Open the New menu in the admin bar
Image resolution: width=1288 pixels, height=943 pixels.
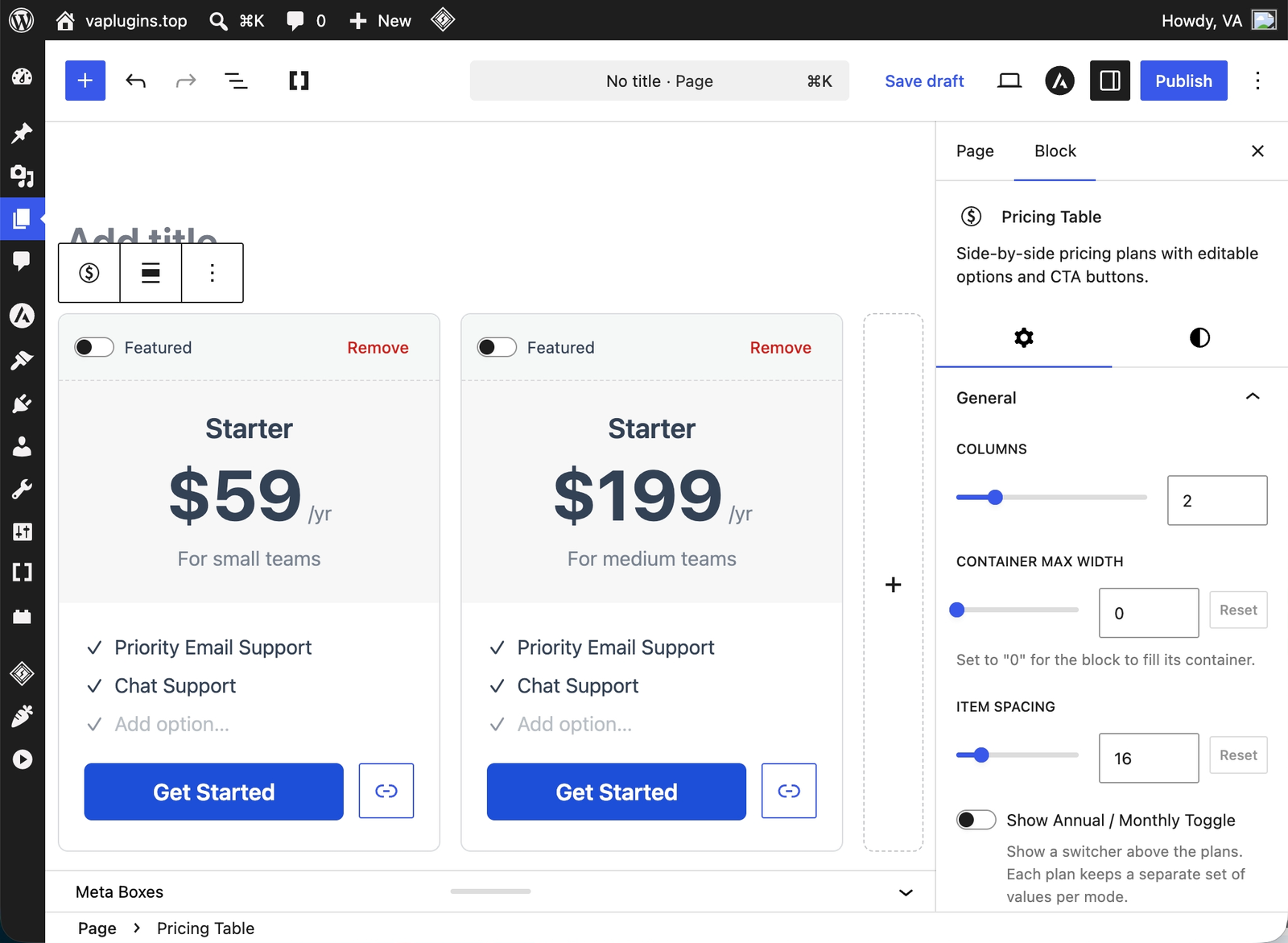(x=380, y=21)
